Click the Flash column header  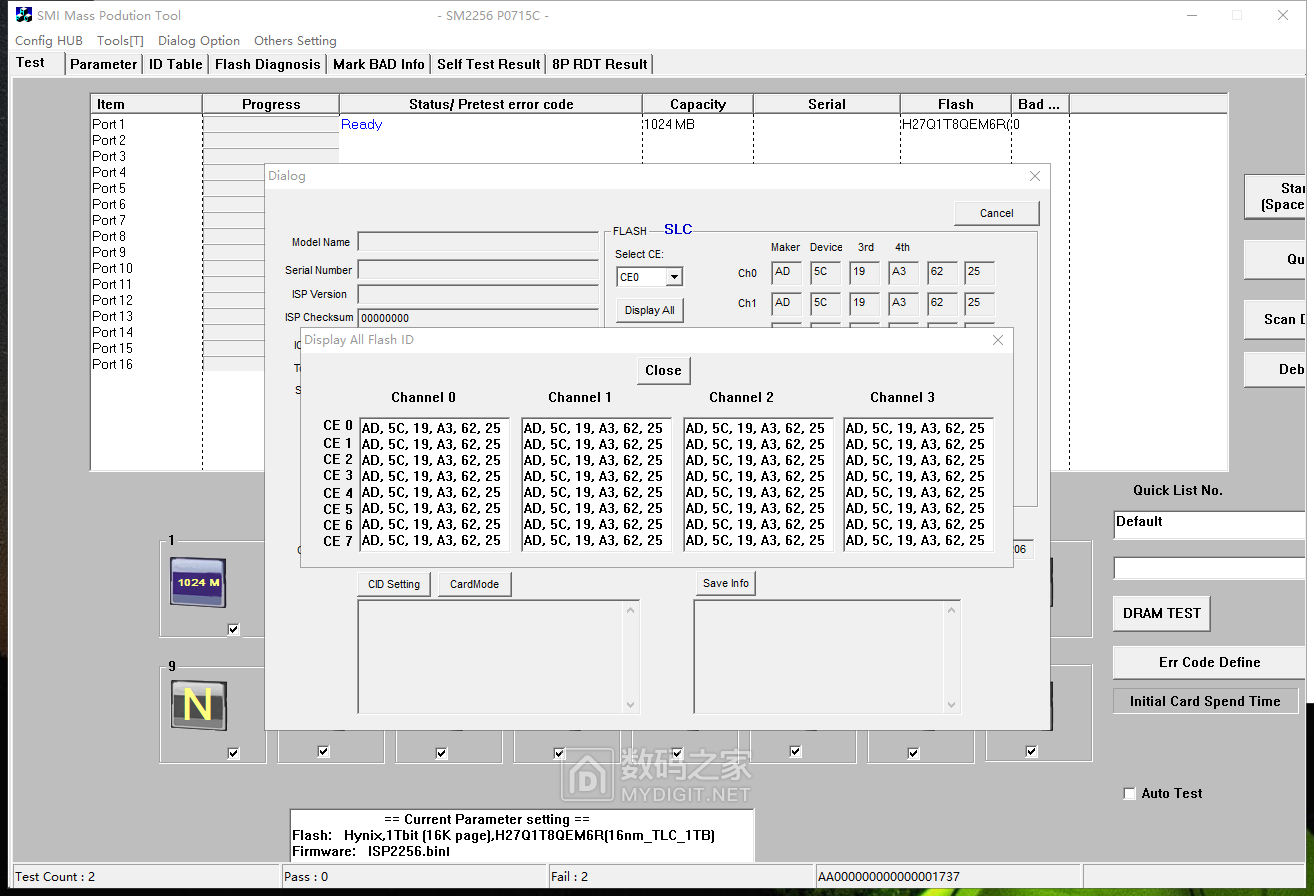click(956, 104)
